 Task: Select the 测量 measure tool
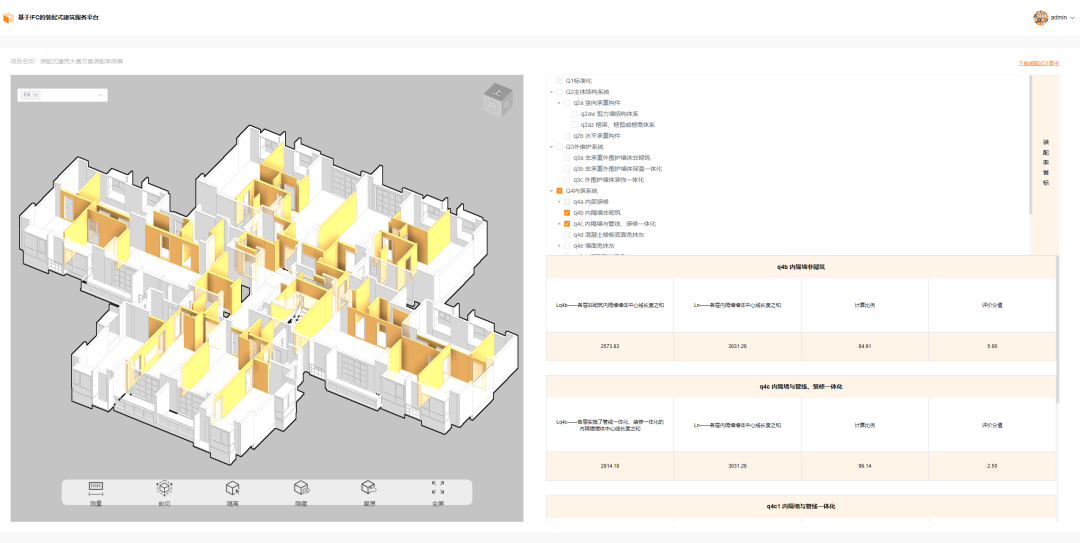point(96,489)
